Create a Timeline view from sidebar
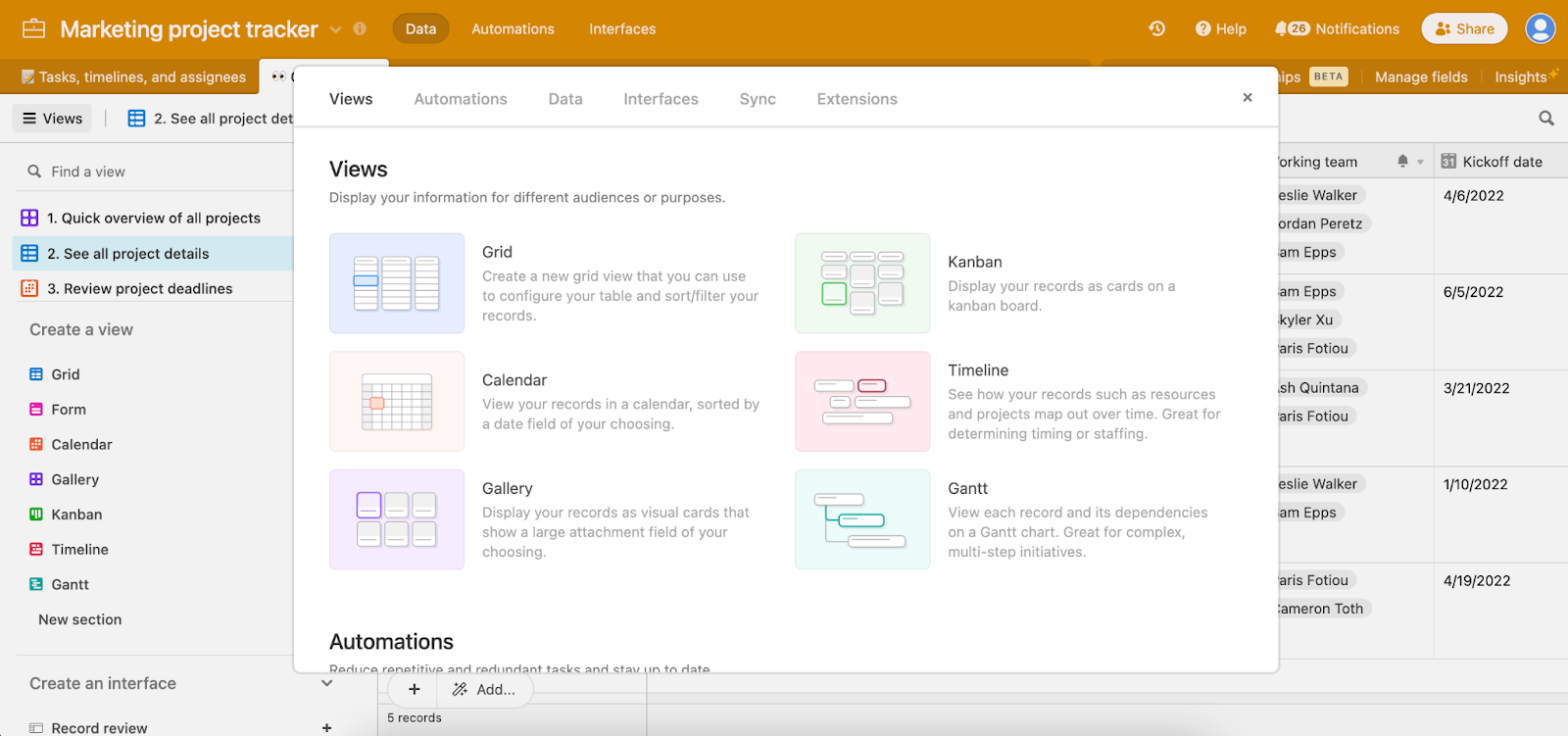The image size is (1568, 736). 69,550
